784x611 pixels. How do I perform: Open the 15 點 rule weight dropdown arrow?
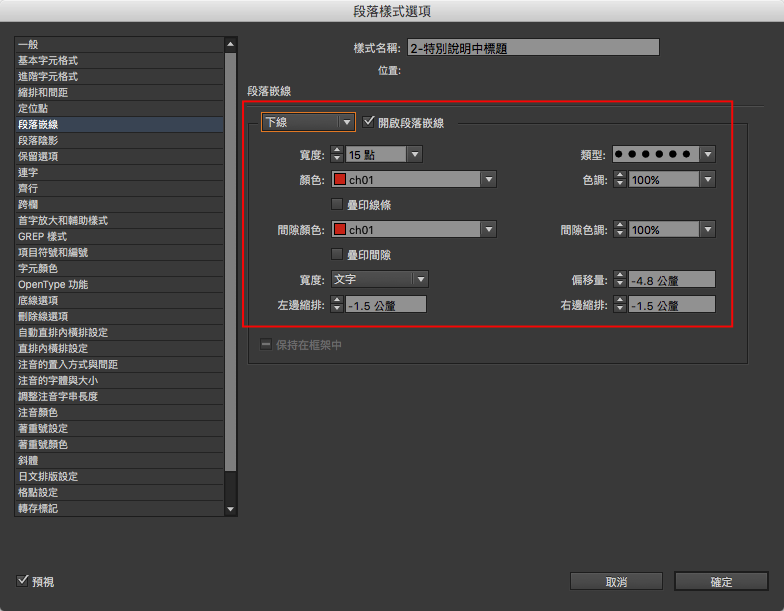(414, 154)
